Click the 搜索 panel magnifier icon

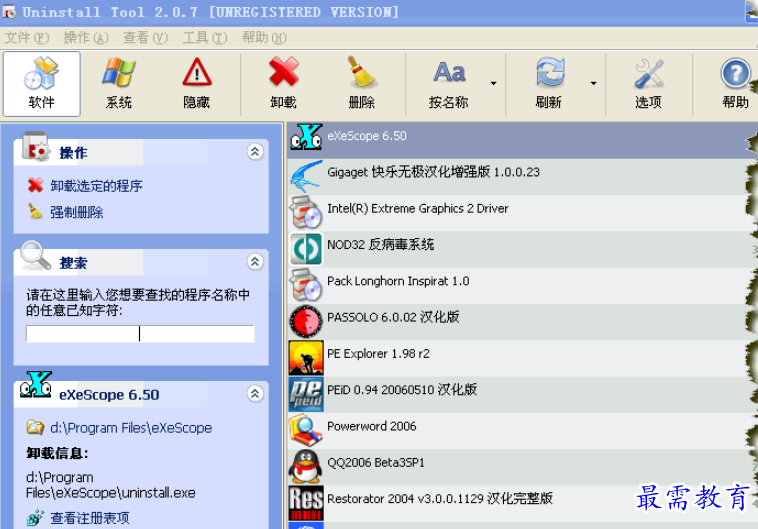pyautogui.click(x=35, y=255)
